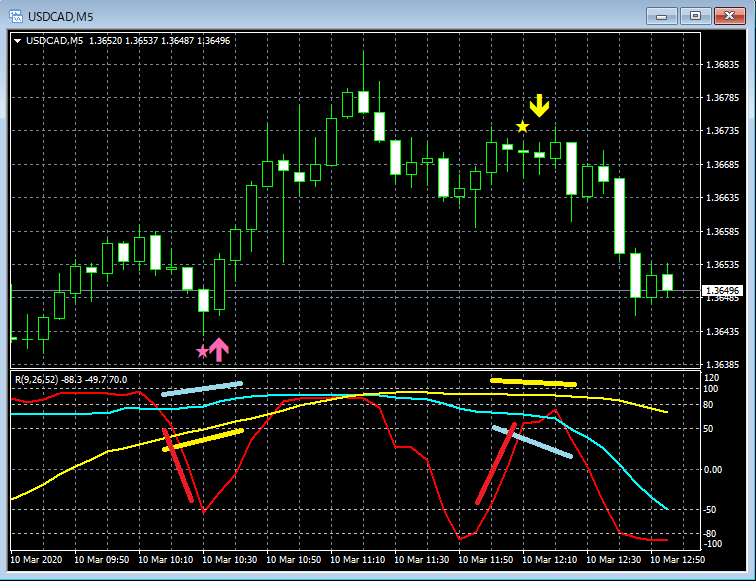The image size is (756, 581).
Task: Click the indicator scale value -100
Action: coord(713,544)
